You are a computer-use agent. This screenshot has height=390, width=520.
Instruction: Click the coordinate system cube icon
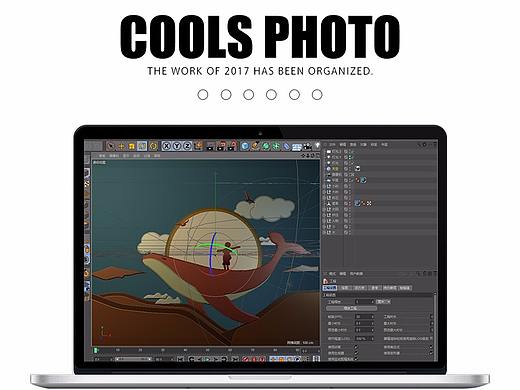198,146
